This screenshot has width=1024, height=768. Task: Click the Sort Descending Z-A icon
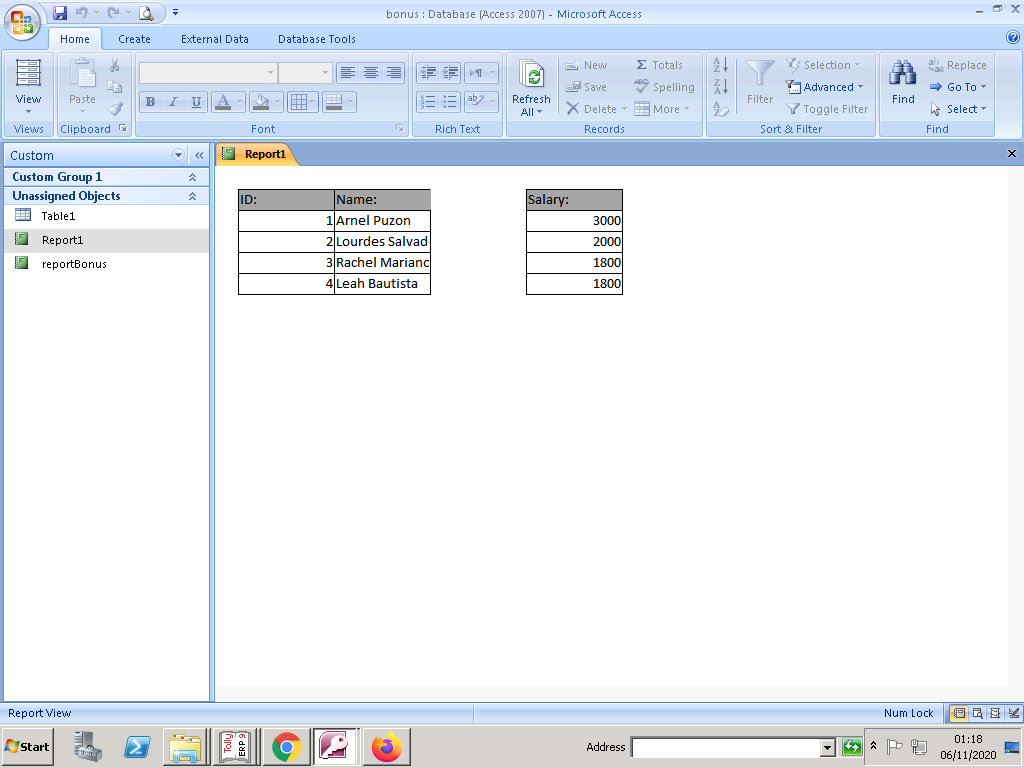(x=721, y=86)
